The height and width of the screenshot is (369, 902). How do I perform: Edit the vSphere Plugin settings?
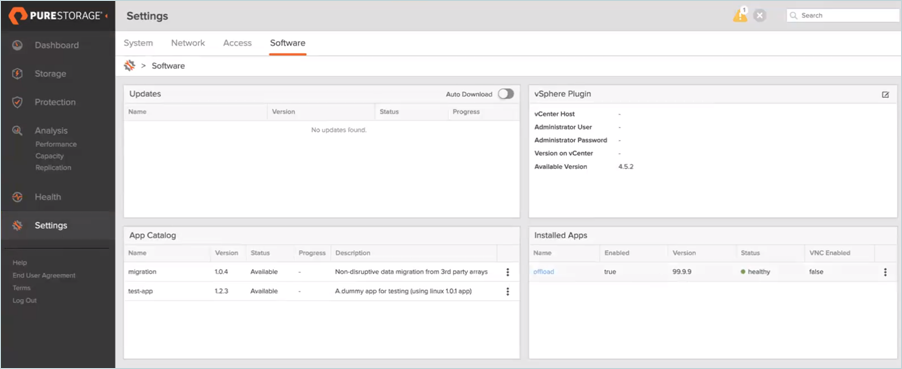[885, 94]
